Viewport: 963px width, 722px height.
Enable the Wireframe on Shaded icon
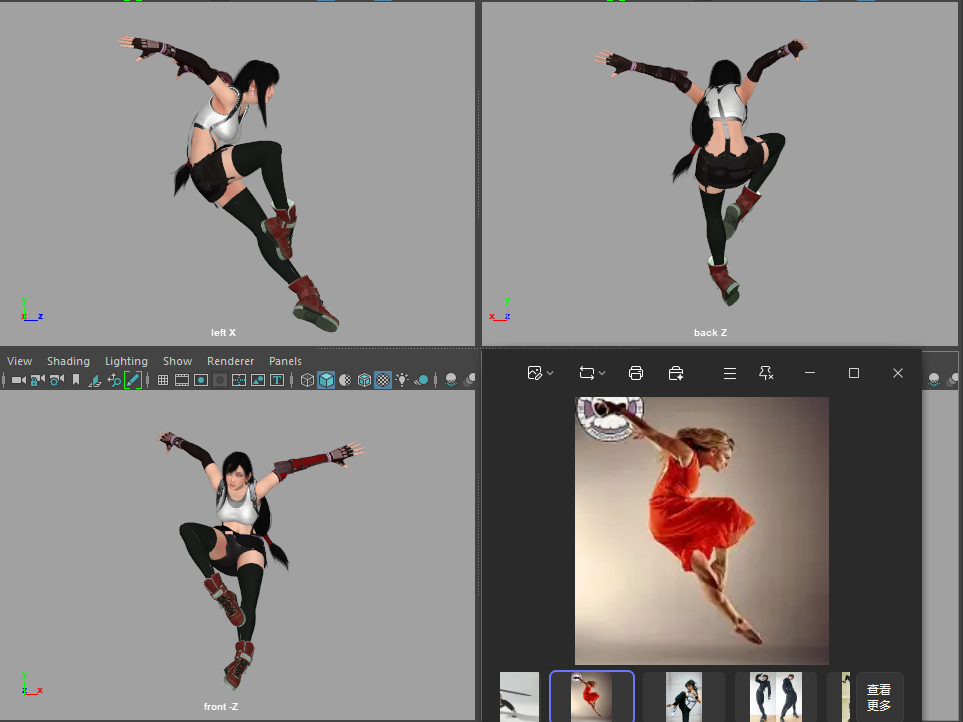click(x=364, y=380)
